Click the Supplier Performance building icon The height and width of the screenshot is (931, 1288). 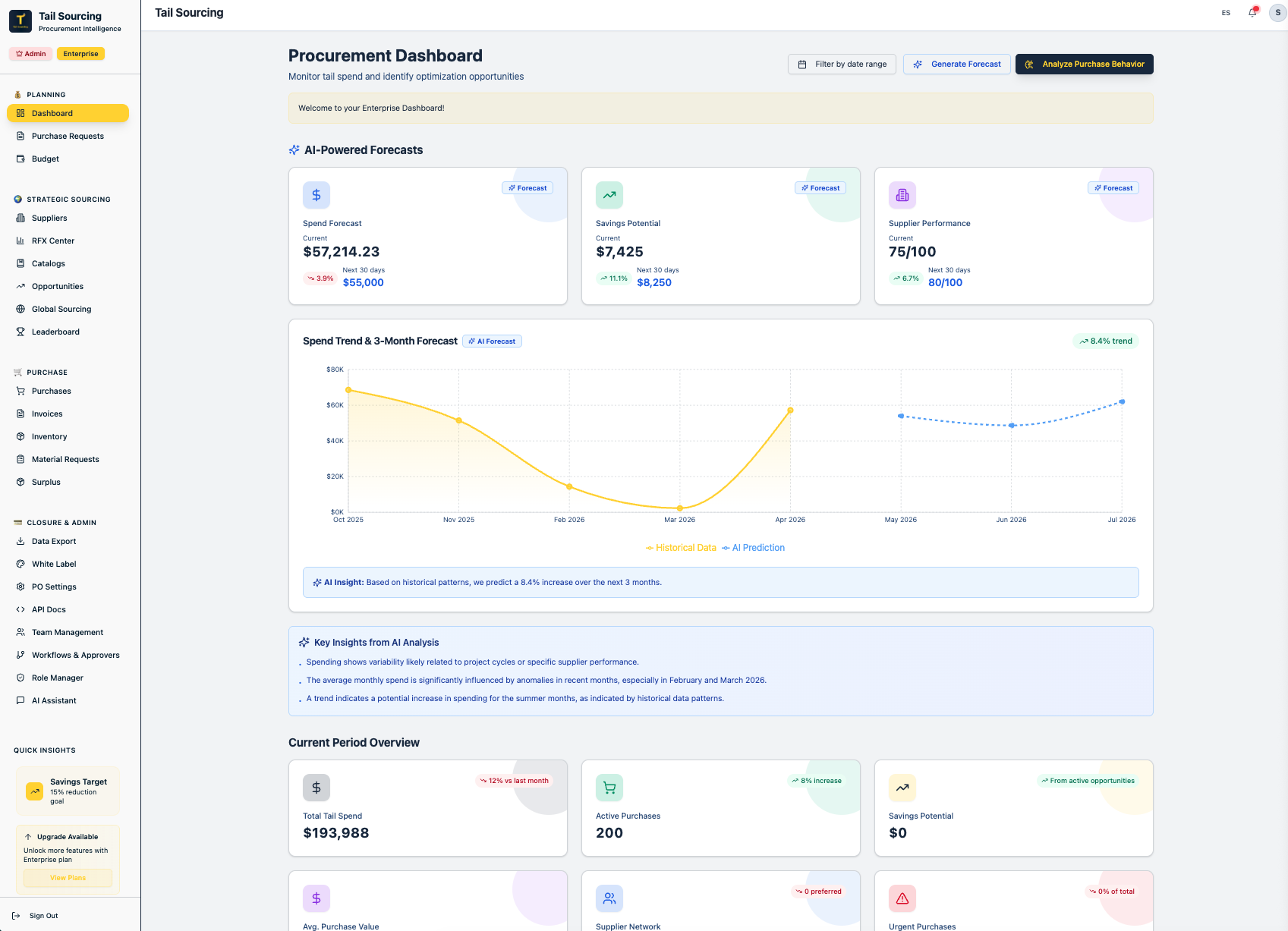click(x=902, y=195)
